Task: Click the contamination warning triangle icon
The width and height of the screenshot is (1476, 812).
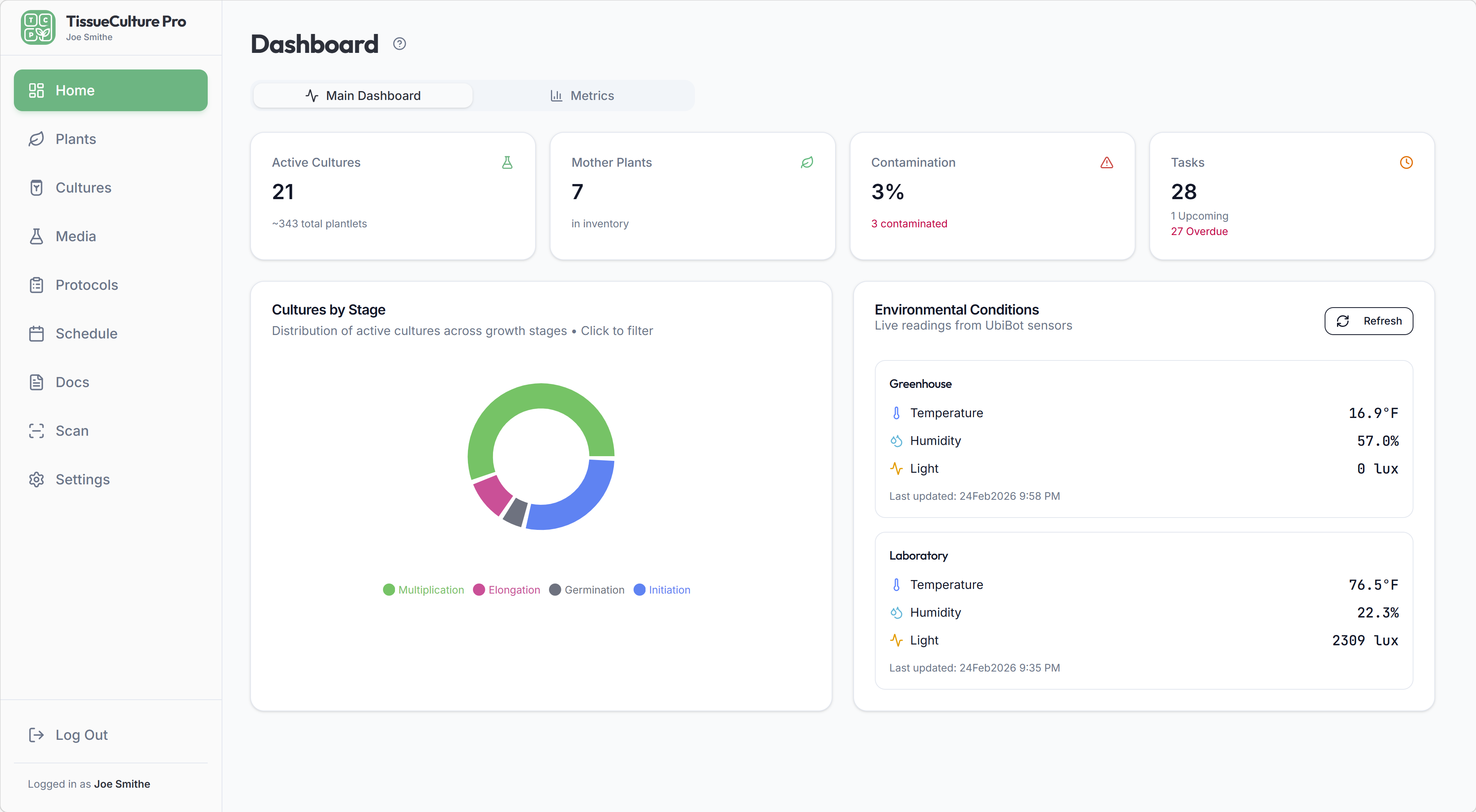Action: pos(1107,162)
